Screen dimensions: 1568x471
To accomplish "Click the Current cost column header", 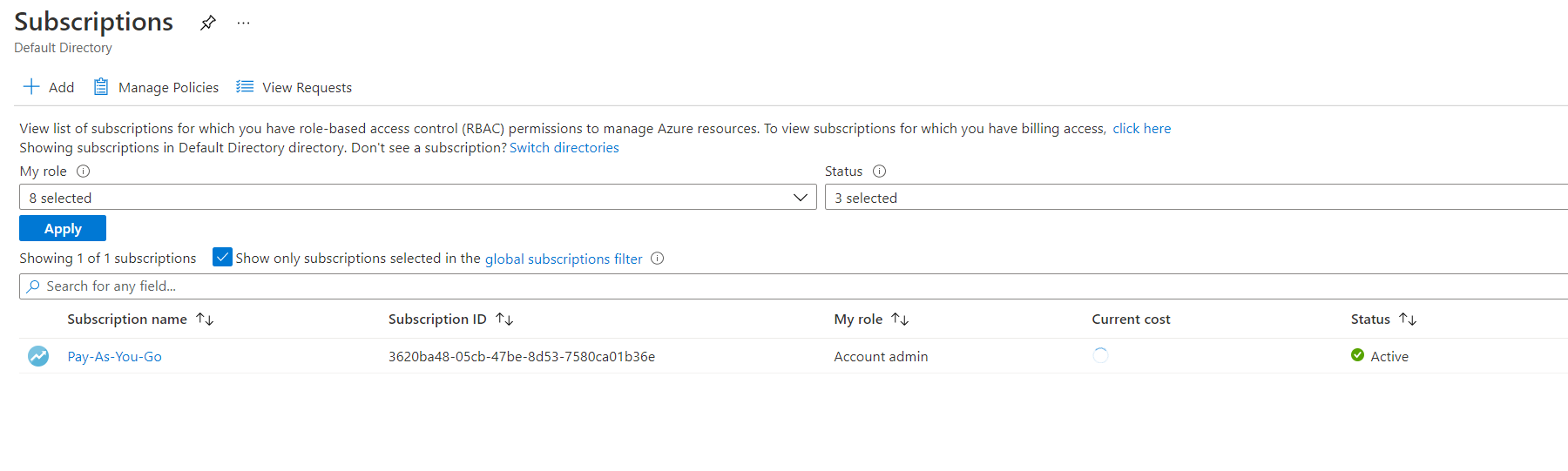I will [1131, 320].
